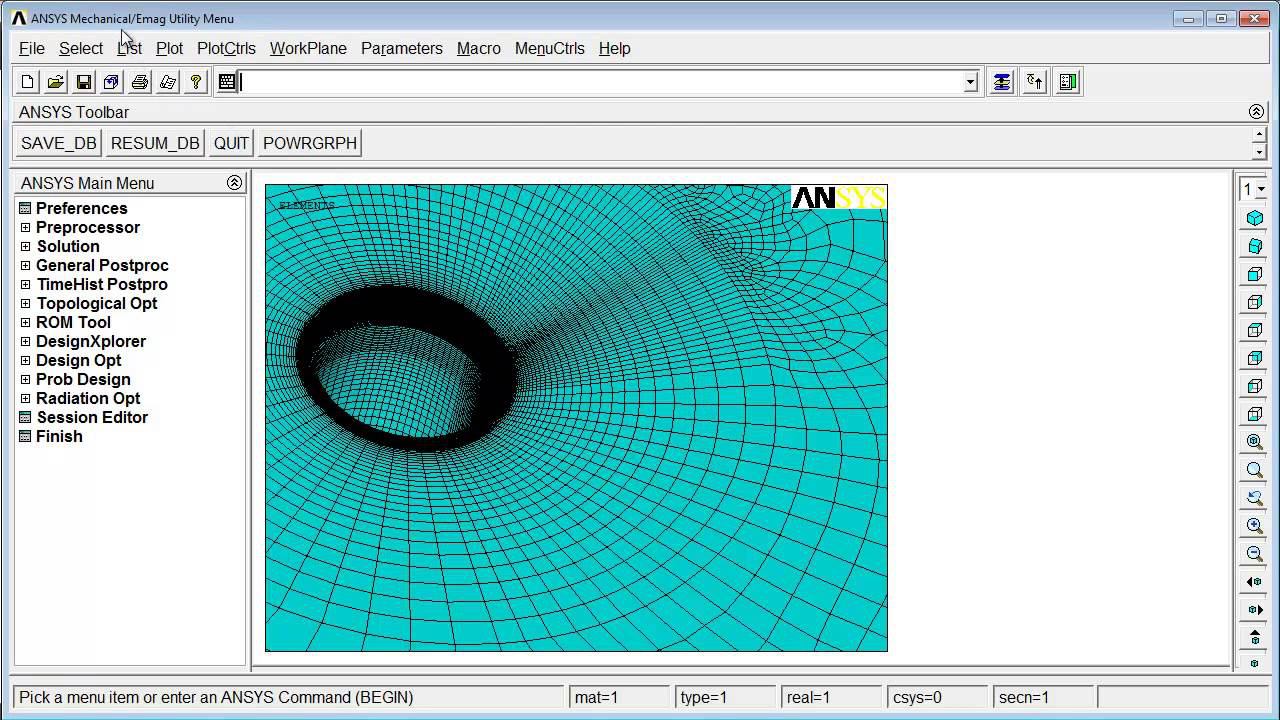Open ANSYS Help question mark icon
Screen dimensions: 1280x720
(196, 82)
